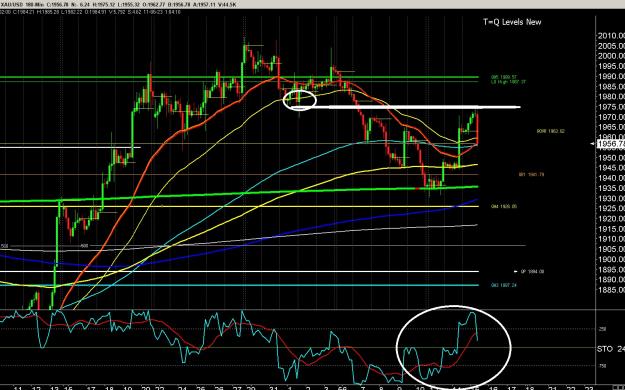Click the V:44.5K volume value in title bar

point(227,4)
